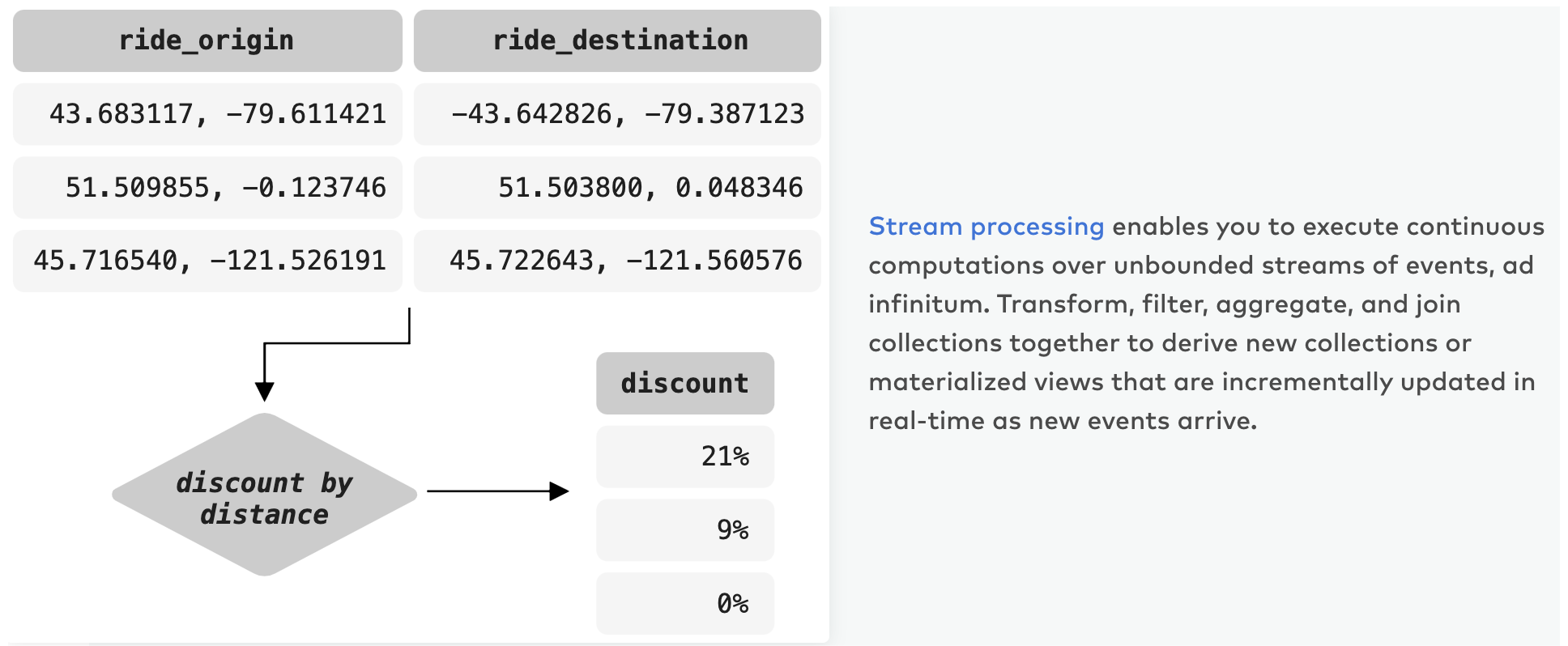Click the elbow connector line below tables
This screenshot has height=646, width=1568.
click(337, 343)
